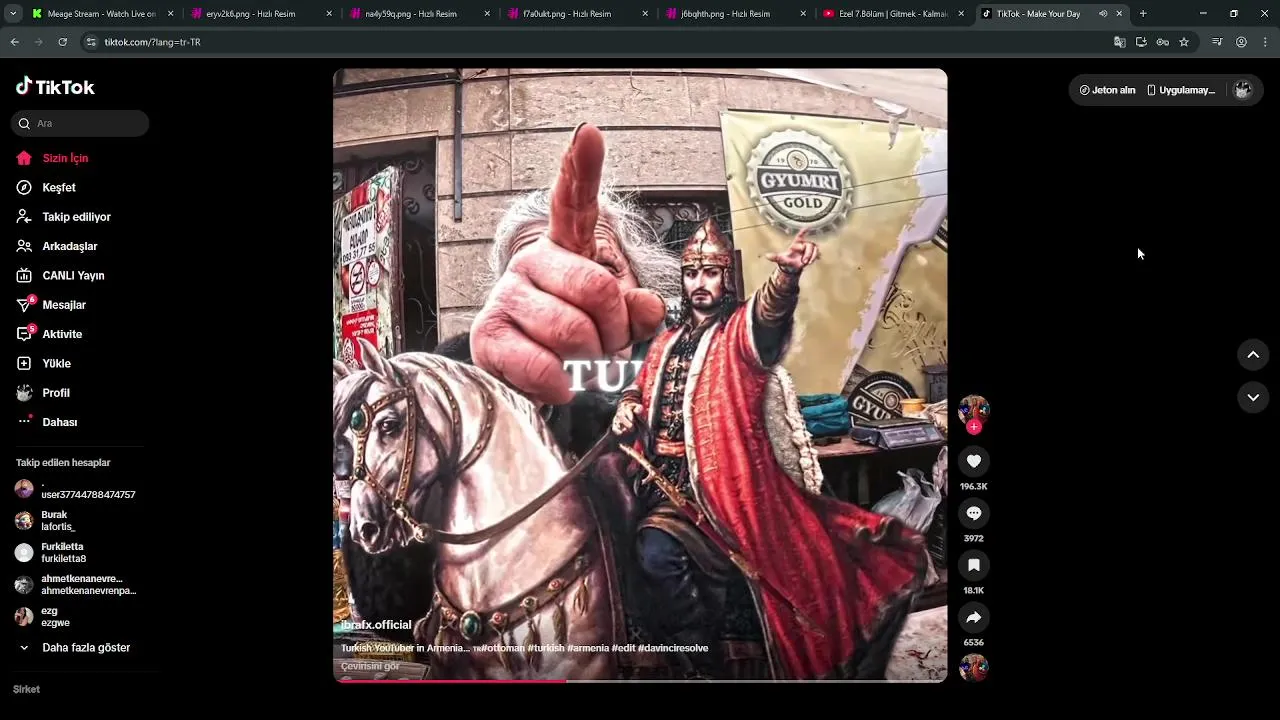1280x720 pixels.
Task: Bookmark this page with star
Action: [x=1184, y=42]
